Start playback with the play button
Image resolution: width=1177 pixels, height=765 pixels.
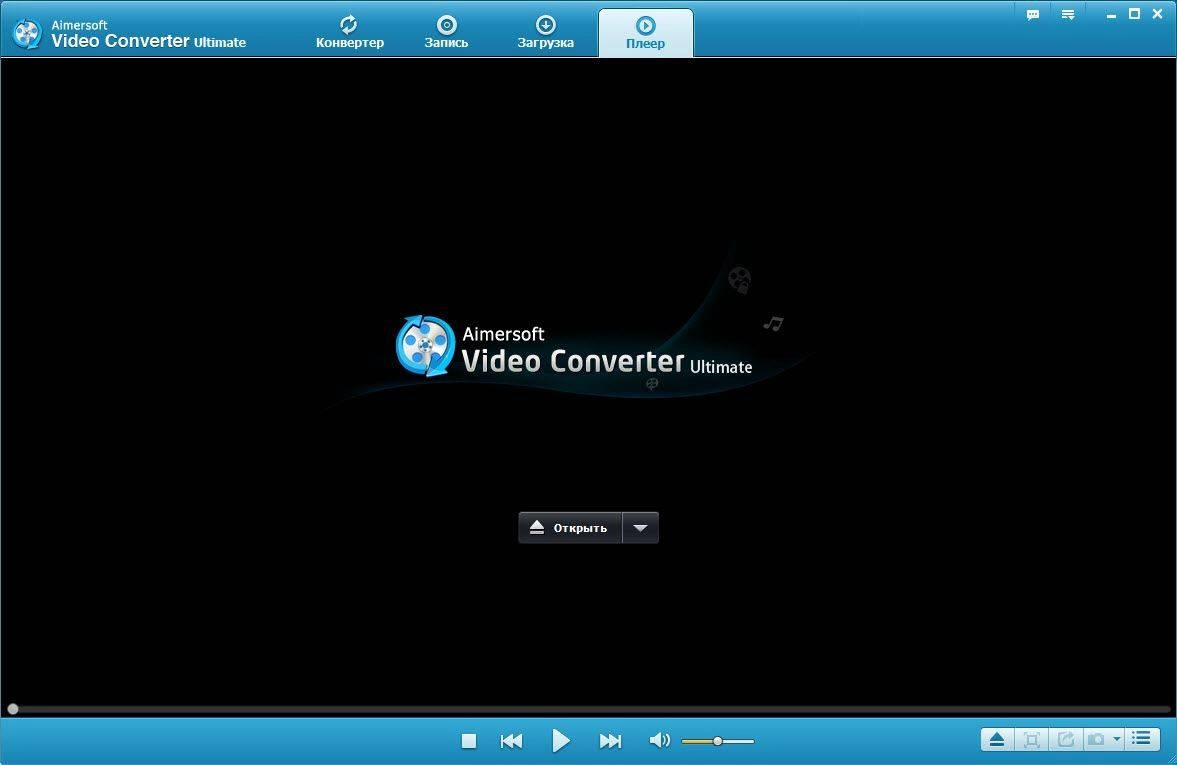pyautogui.click(x=561, y=741)
